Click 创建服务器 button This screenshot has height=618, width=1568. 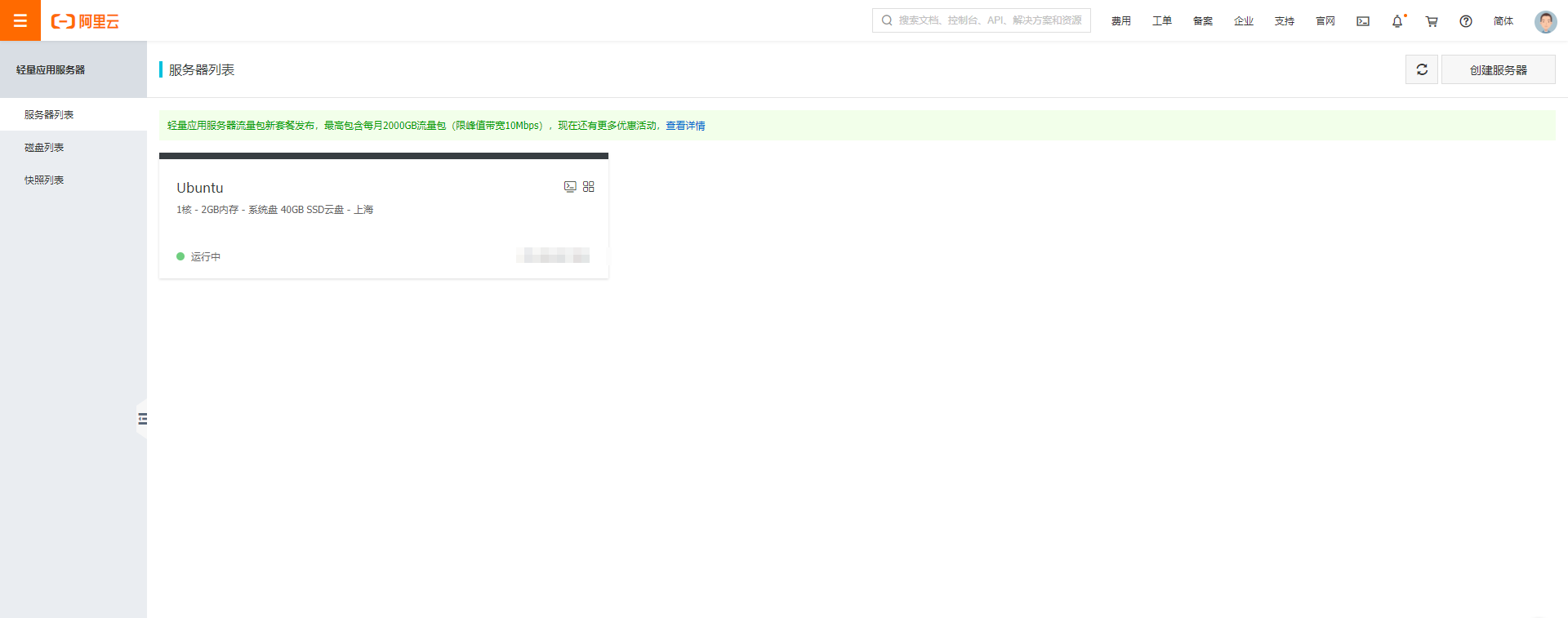[x=1499, y=69]
